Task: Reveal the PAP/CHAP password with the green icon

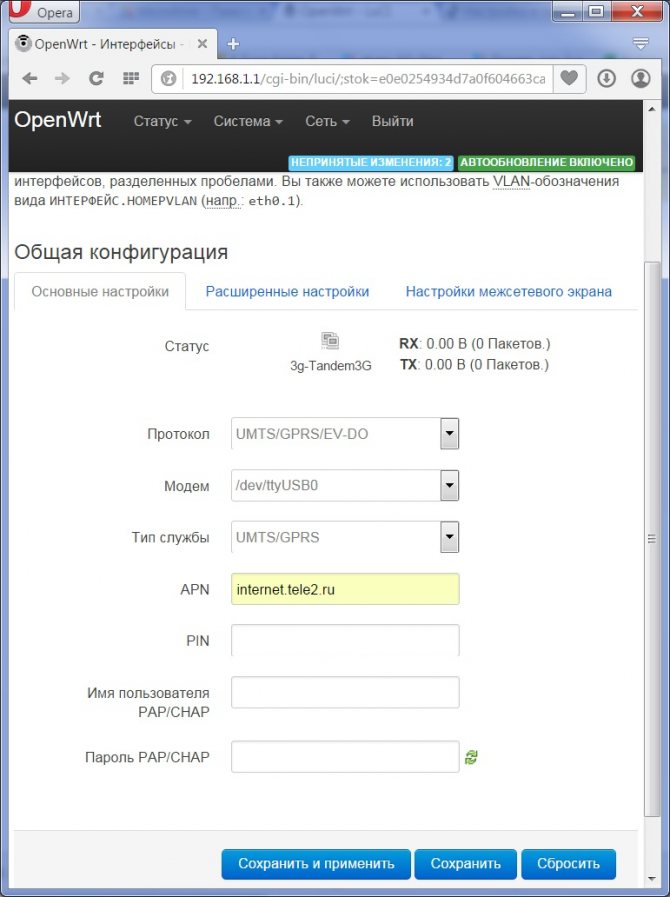Action: point(471,757)
